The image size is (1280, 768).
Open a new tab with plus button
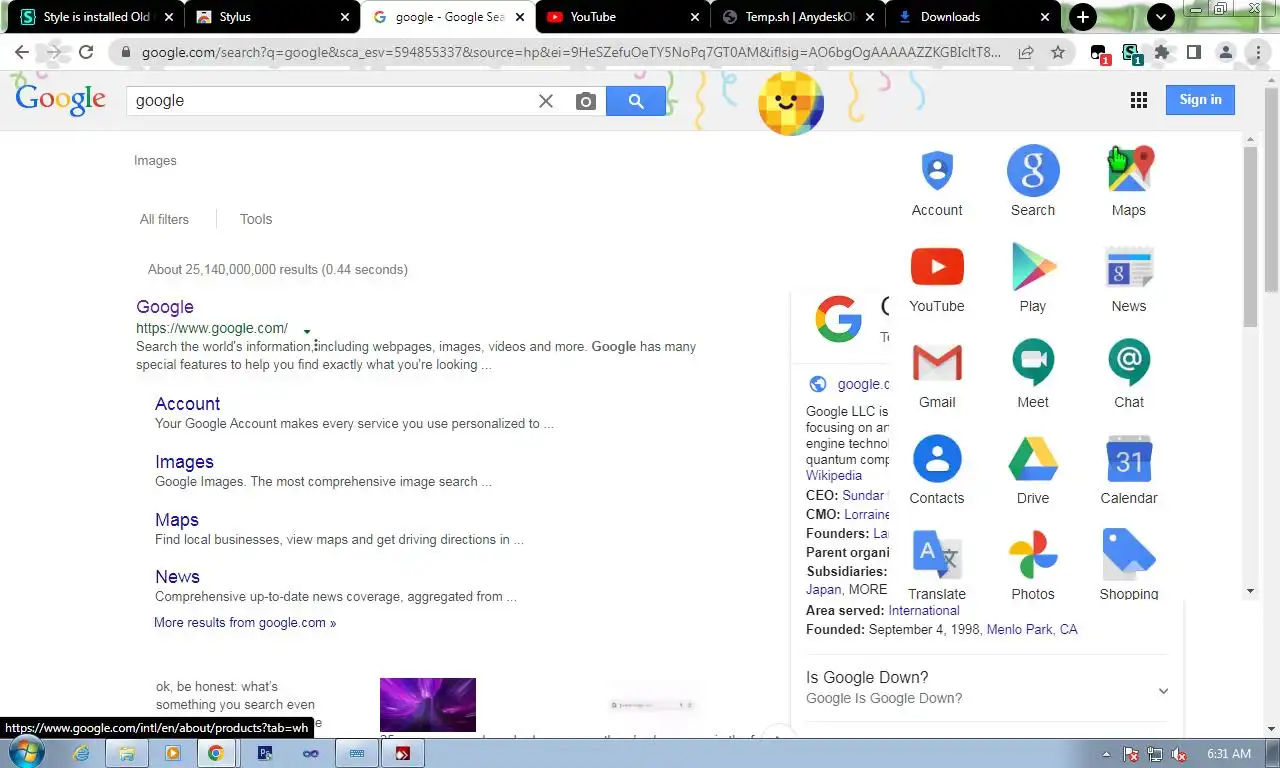tap(1083, 17)
